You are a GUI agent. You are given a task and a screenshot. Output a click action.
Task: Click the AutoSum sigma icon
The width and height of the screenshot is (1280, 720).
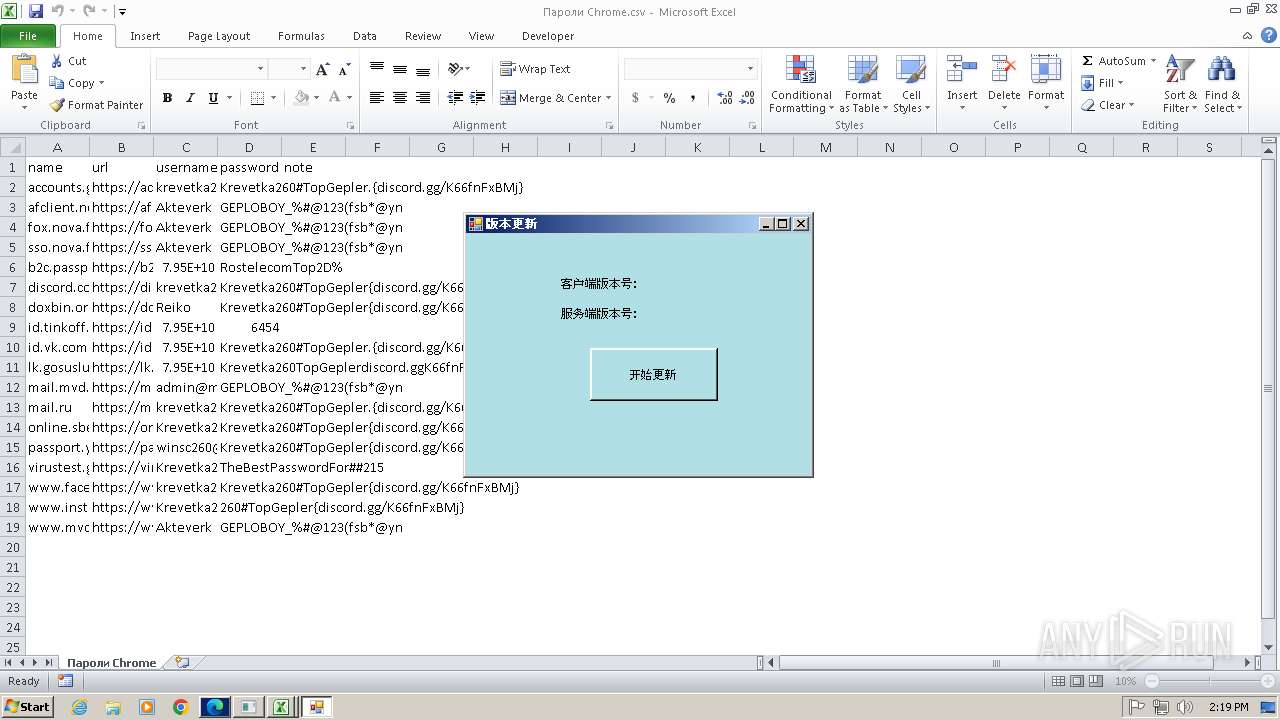(x=1087, y=61)
